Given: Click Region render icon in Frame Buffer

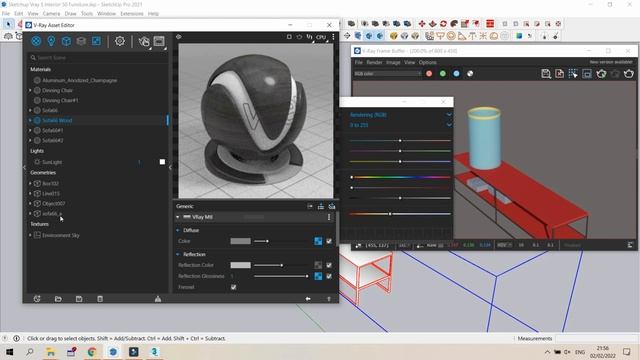Looking at the screenshot, I should (573, 73).
